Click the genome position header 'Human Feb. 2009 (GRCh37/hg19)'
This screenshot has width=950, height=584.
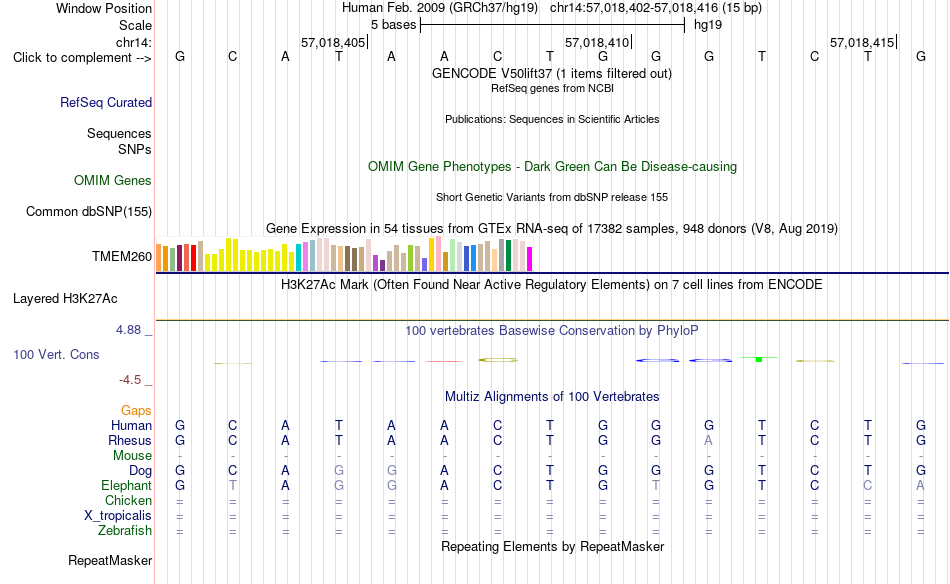440,8
